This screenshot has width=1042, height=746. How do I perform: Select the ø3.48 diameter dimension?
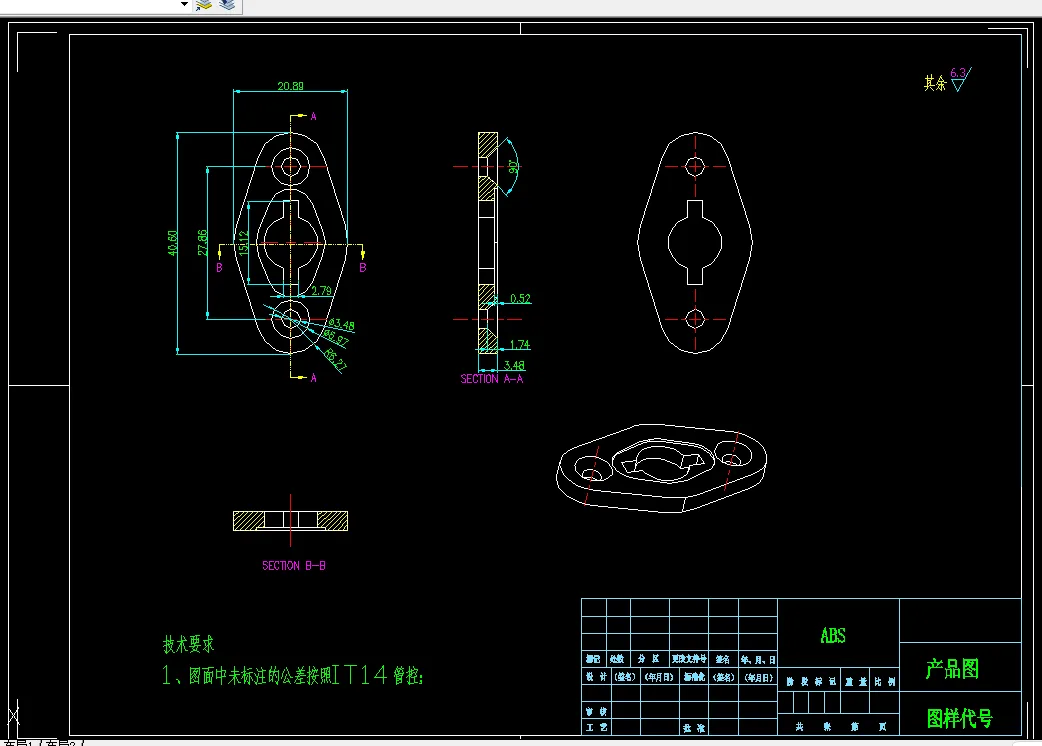tap(341, 324)
